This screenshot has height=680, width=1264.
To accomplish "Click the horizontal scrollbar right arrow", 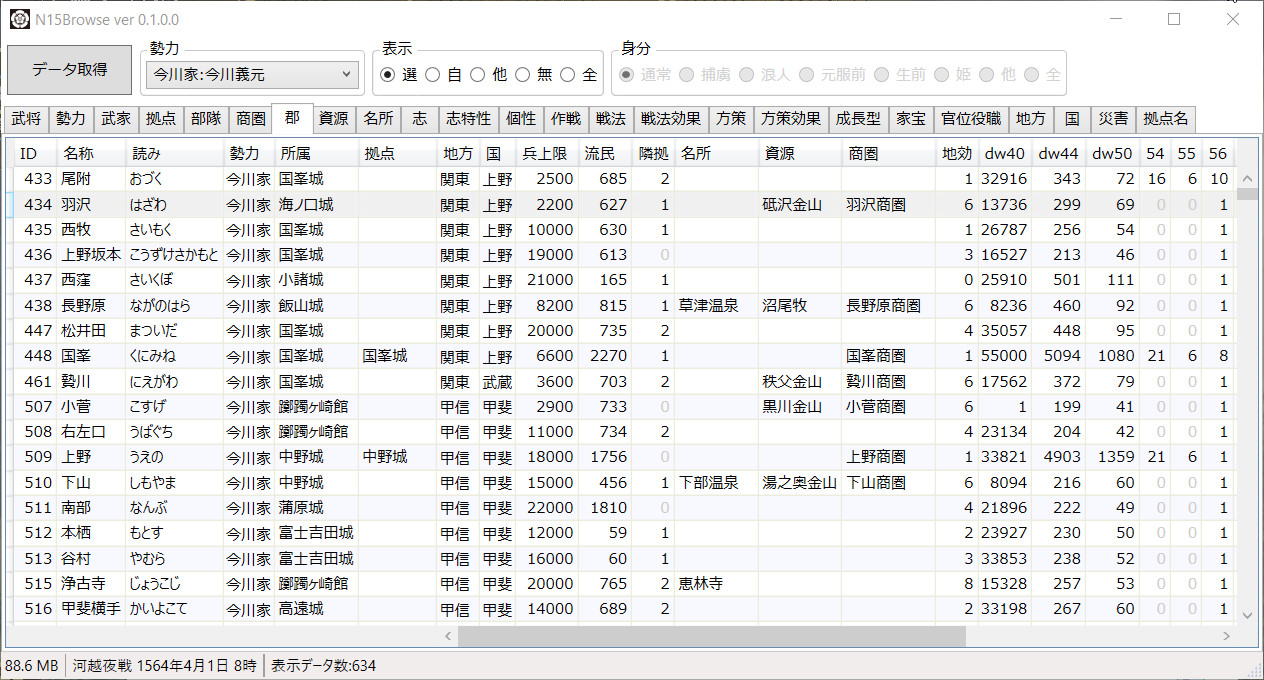I will coord(1226,636).
